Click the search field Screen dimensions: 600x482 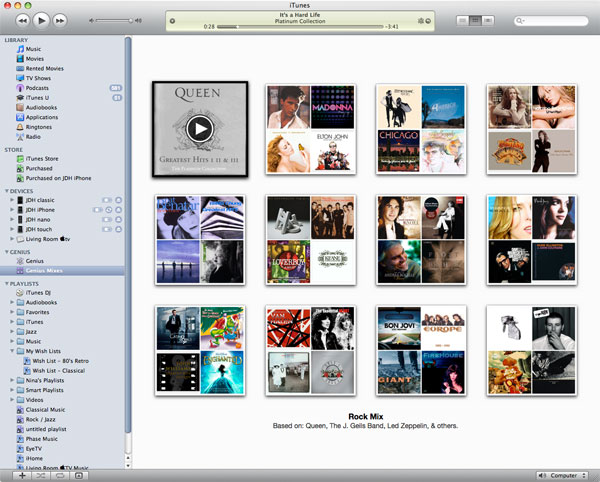pos(551,21)
